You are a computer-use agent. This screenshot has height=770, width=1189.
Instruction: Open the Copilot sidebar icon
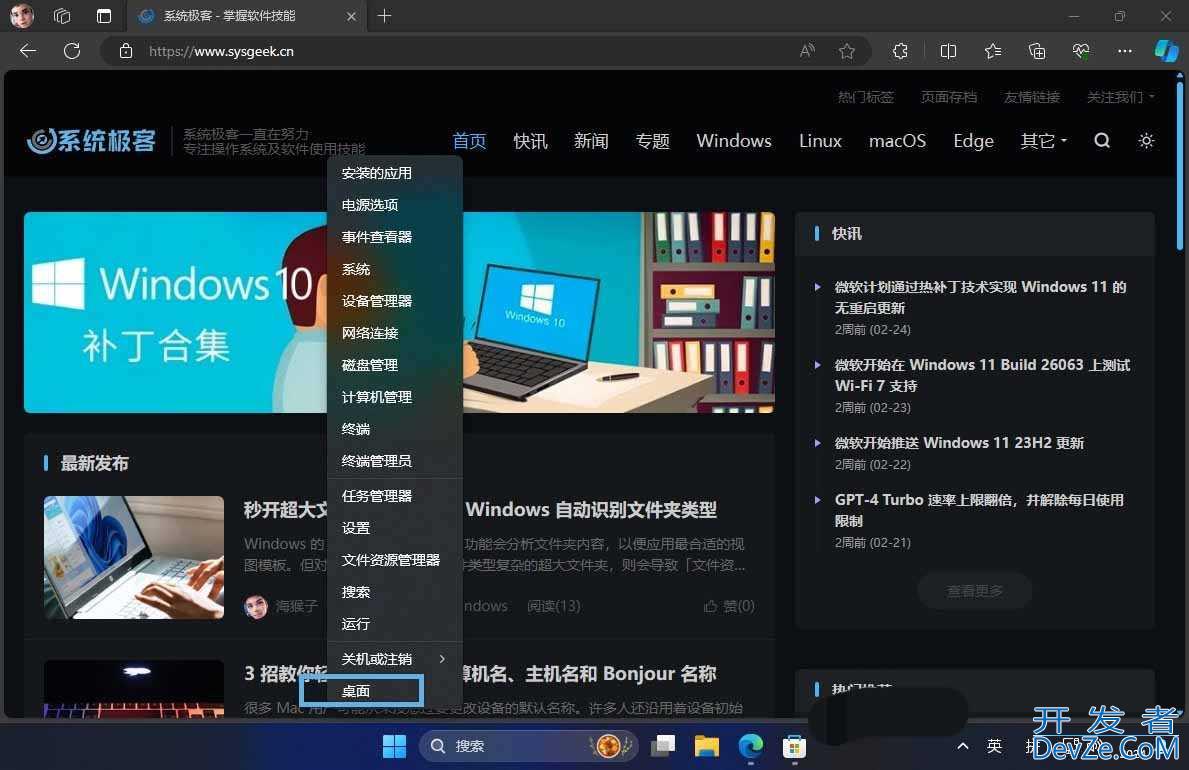point(1166,51)
